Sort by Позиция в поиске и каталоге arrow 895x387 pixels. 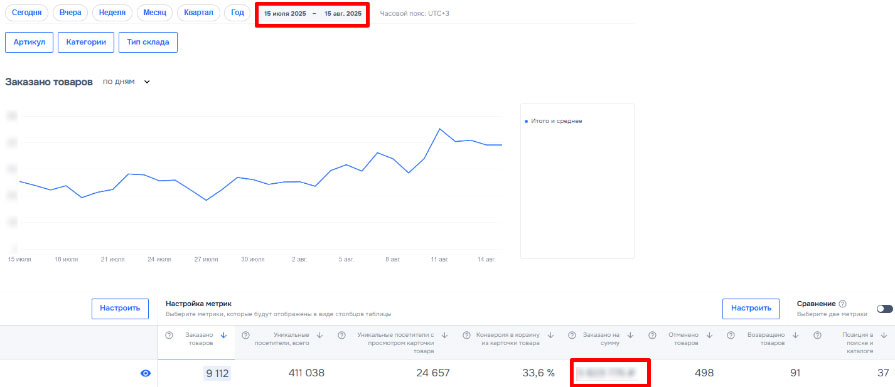coord(884,336)
